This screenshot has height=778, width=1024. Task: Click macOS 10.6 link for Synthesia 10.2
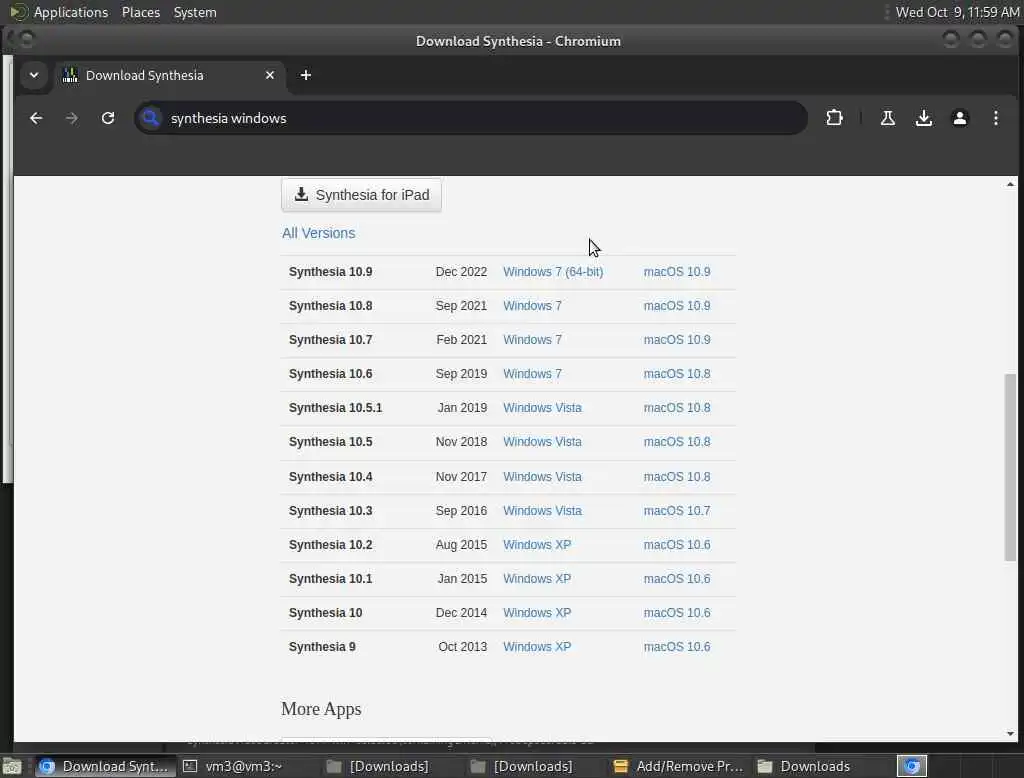[x=677, y=545]
